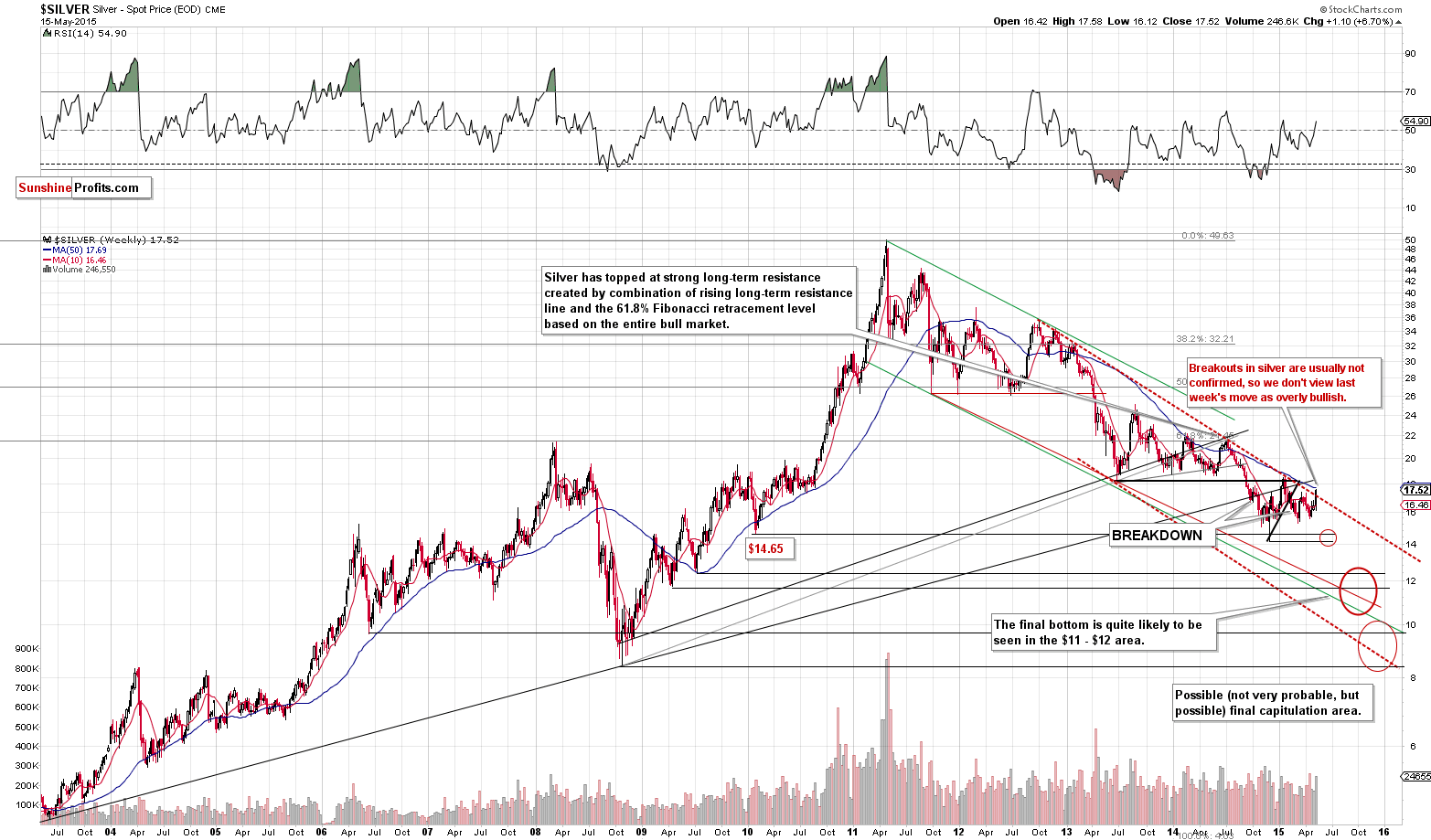Click the 6 price level on right axis
Screen dimensions: 1431x840
point(1413,746)
